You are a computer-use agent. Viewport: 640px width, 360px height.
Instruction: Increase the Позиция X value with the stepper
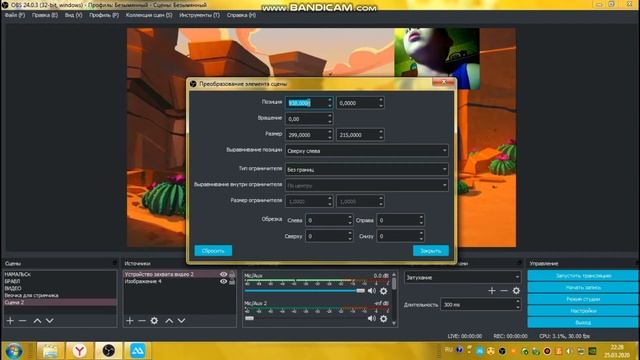(330, 100)
